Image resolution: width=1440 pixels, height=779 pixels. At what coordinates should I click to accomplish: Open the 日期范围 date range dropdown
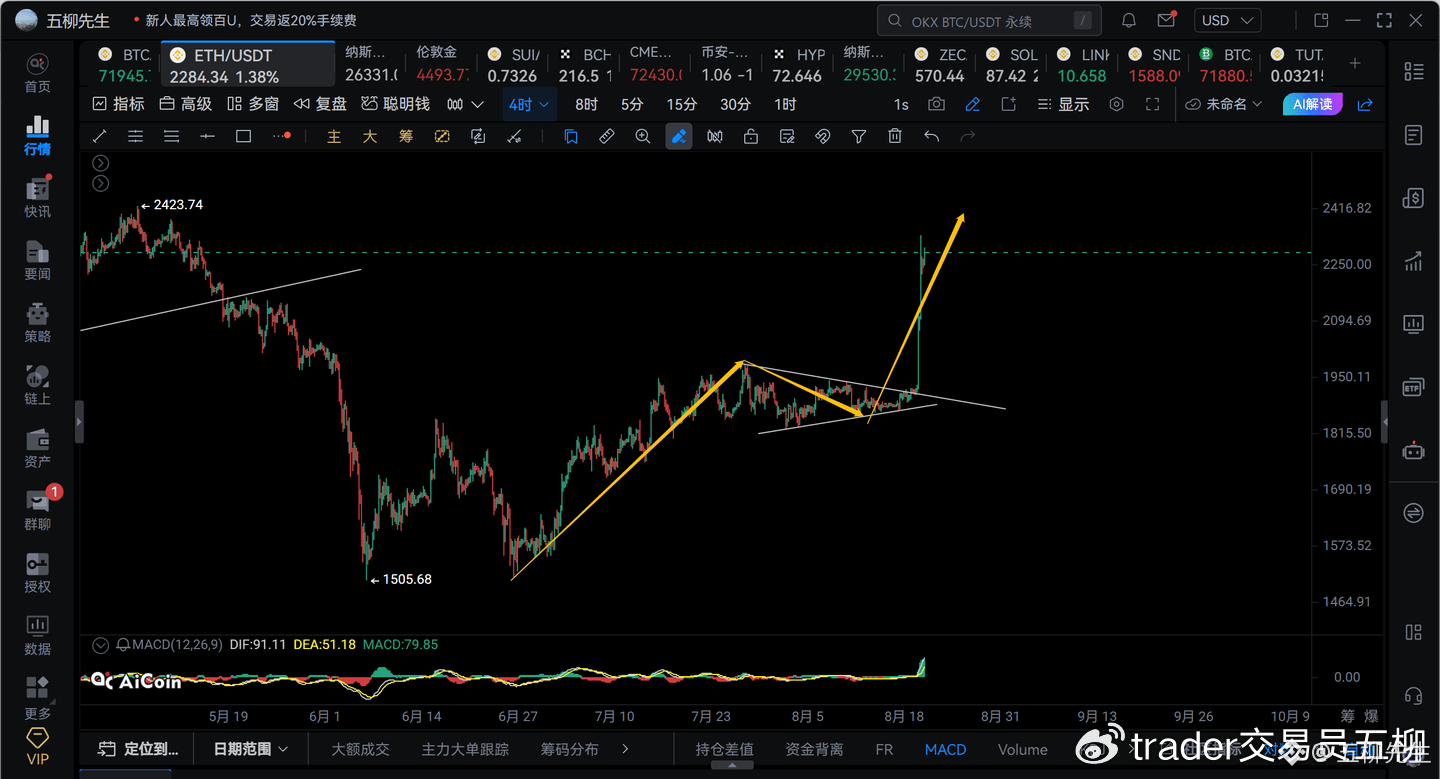coord(251,749)
